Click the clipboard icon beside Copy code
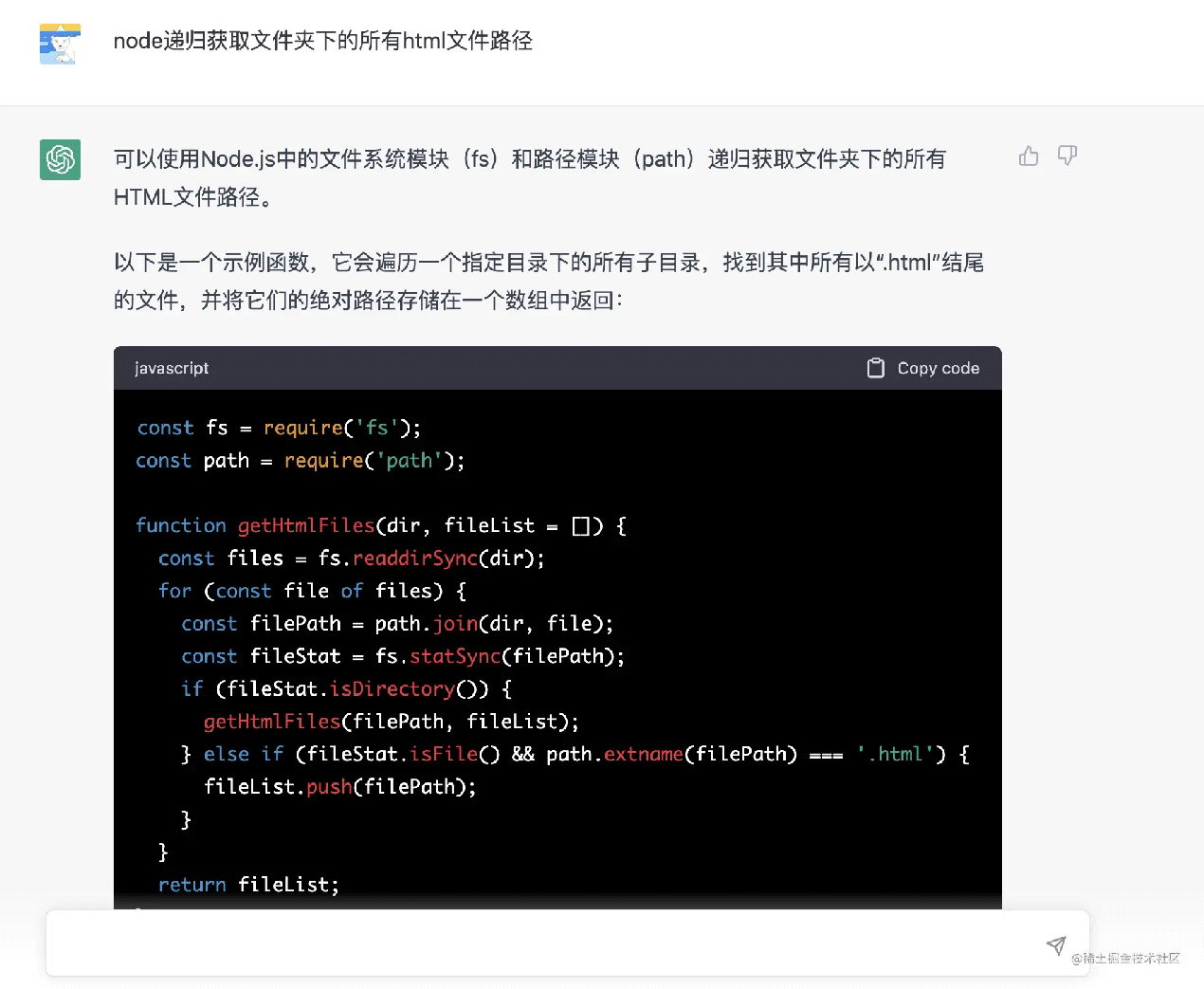This screenshot has width=1204, height=989. 875,368
